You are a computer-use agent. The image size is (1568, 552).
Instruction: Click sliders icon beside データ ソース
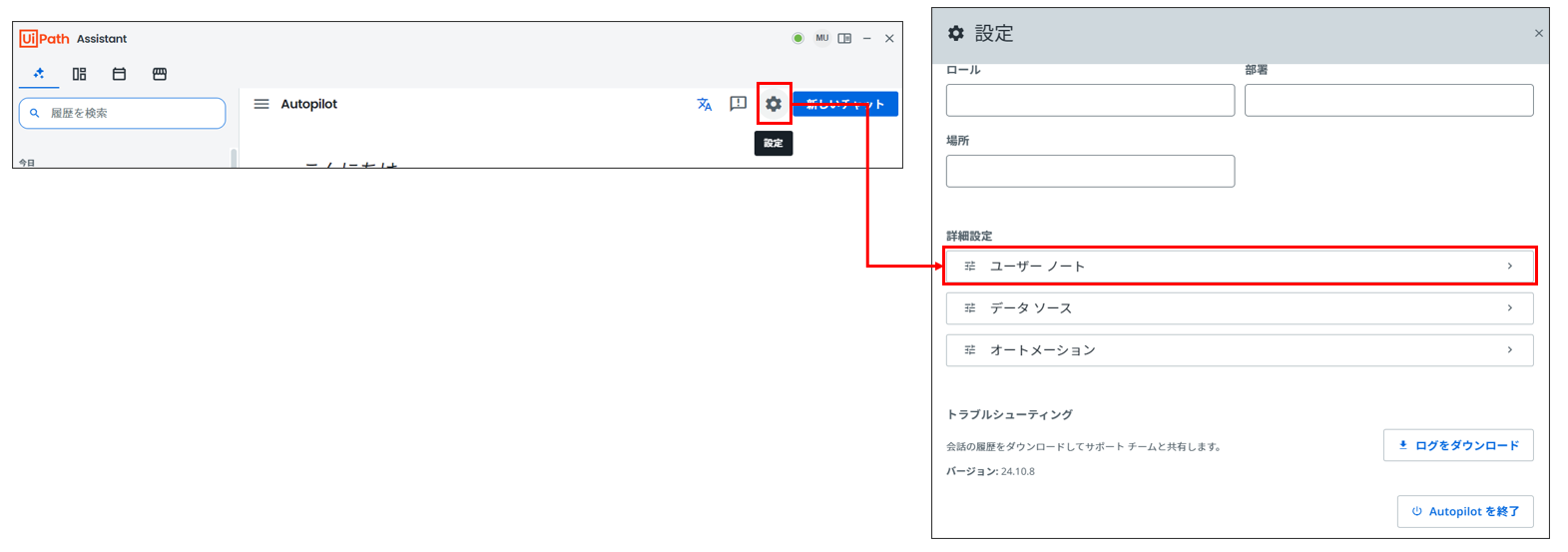click(x=970, y=308)
